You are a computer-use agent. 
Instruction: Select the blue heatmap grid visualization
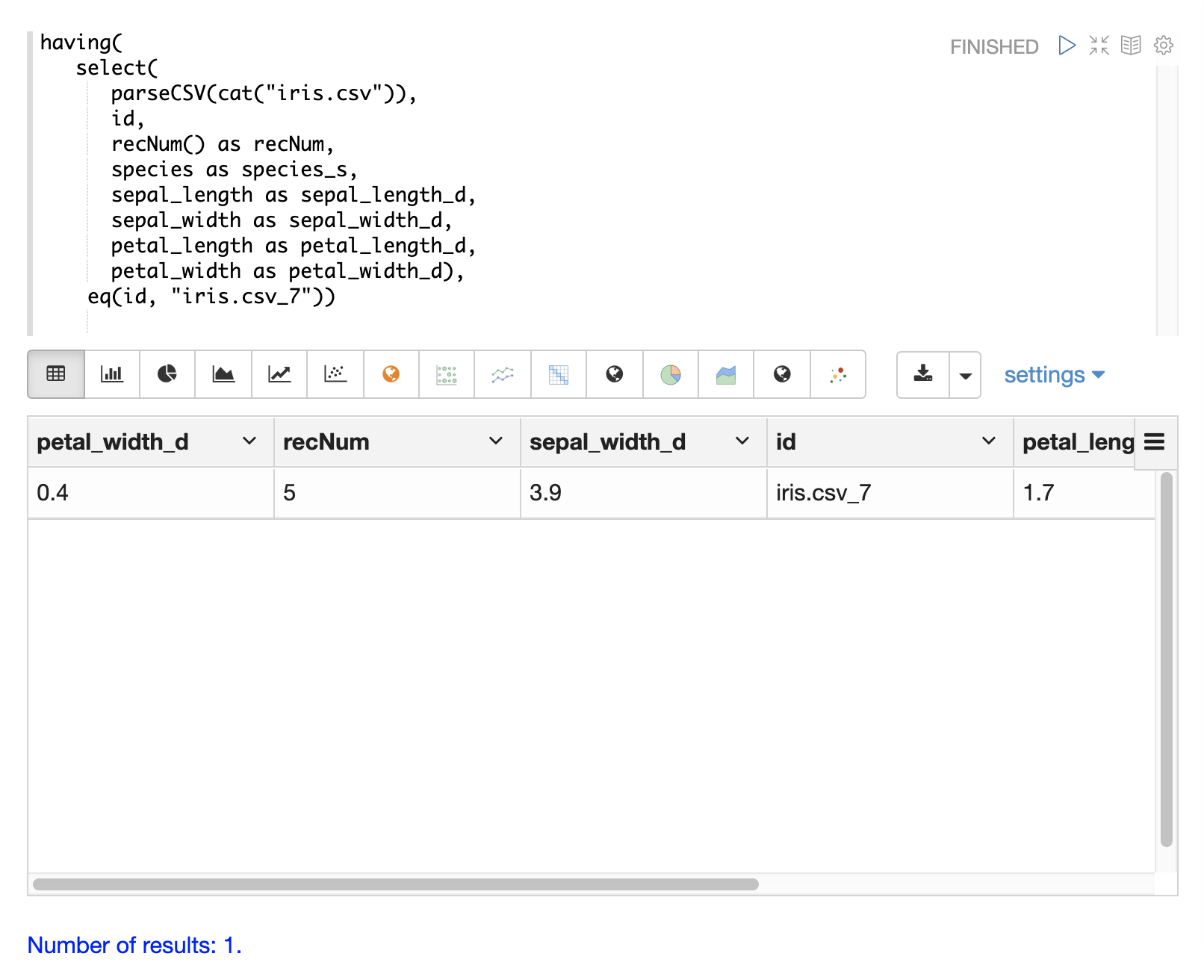559,374
